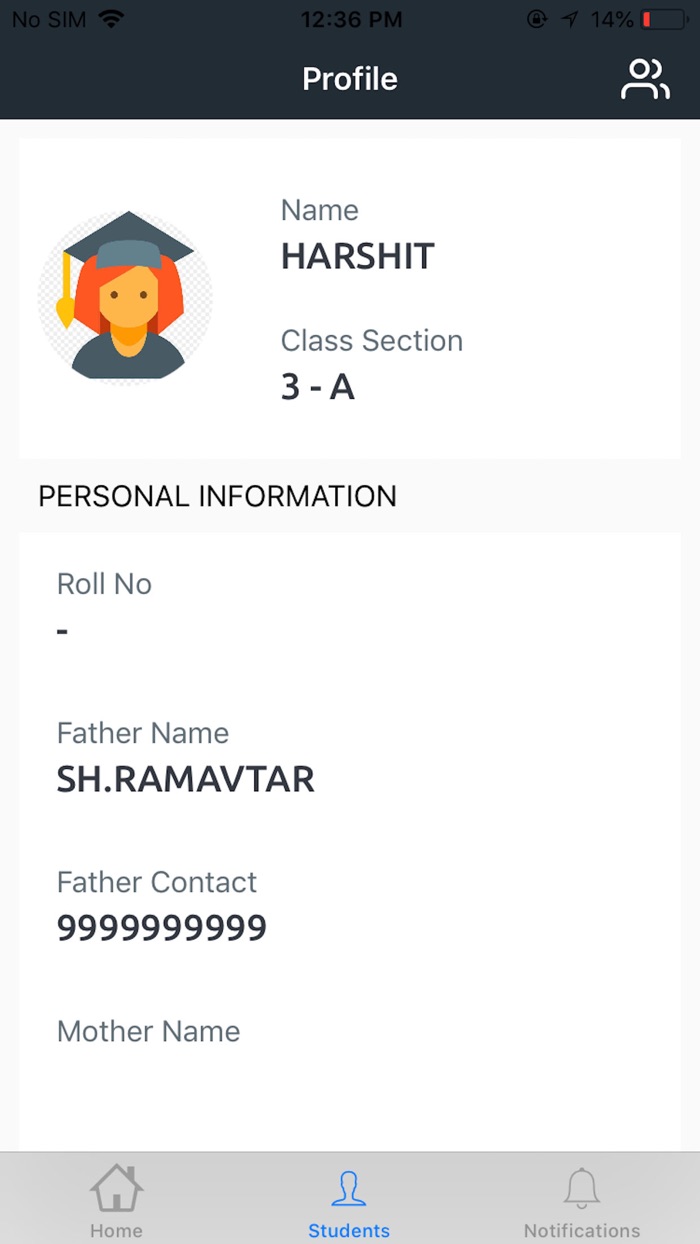Select the Students tab
The width and height of the screenshot is (700, 1244).
click(349, 1198)
